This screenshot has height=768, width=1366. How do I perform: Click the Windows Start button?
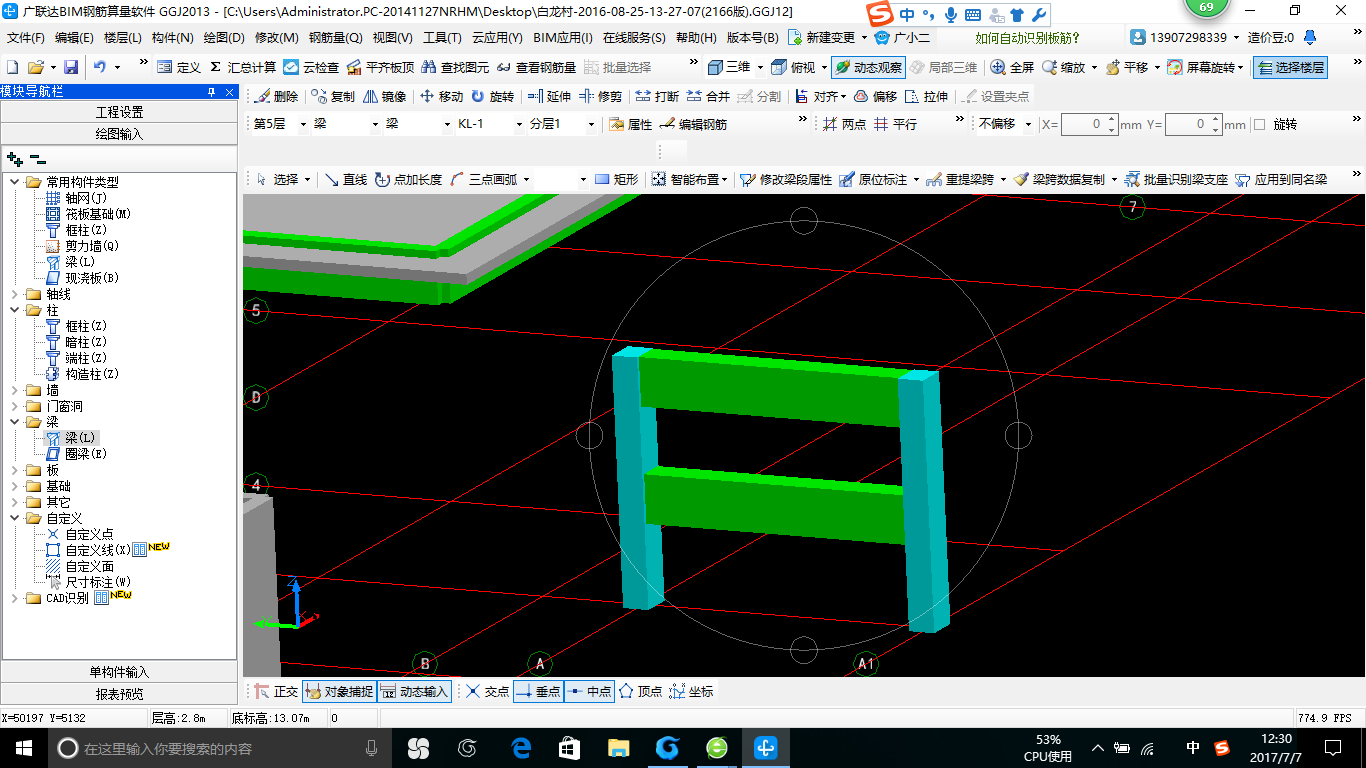click(23, 747)
